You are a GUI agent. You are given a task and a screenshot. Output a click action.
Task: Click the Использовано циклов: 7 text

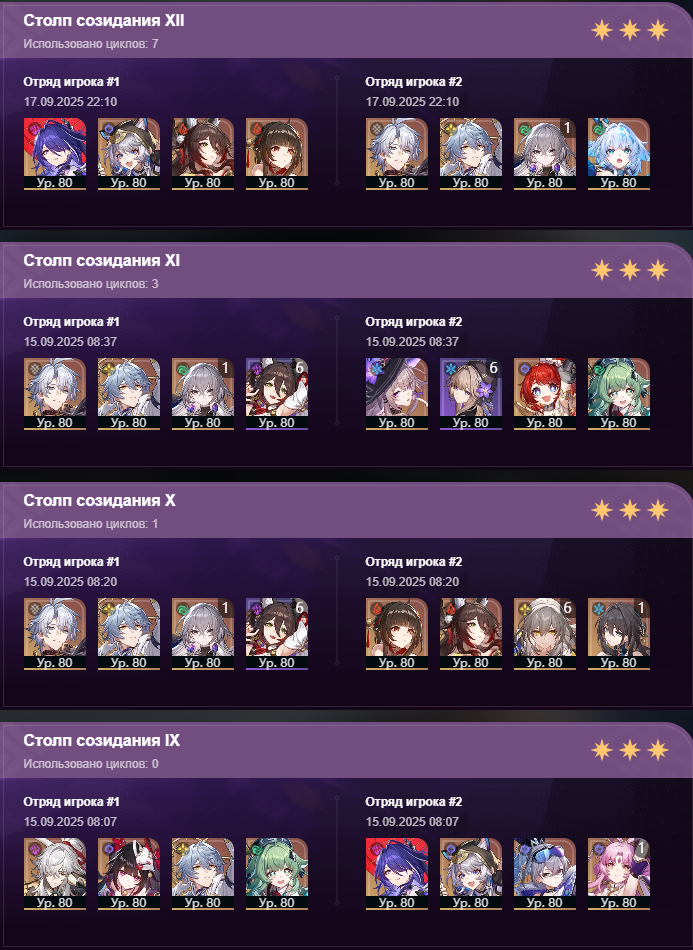pos(91,44)
